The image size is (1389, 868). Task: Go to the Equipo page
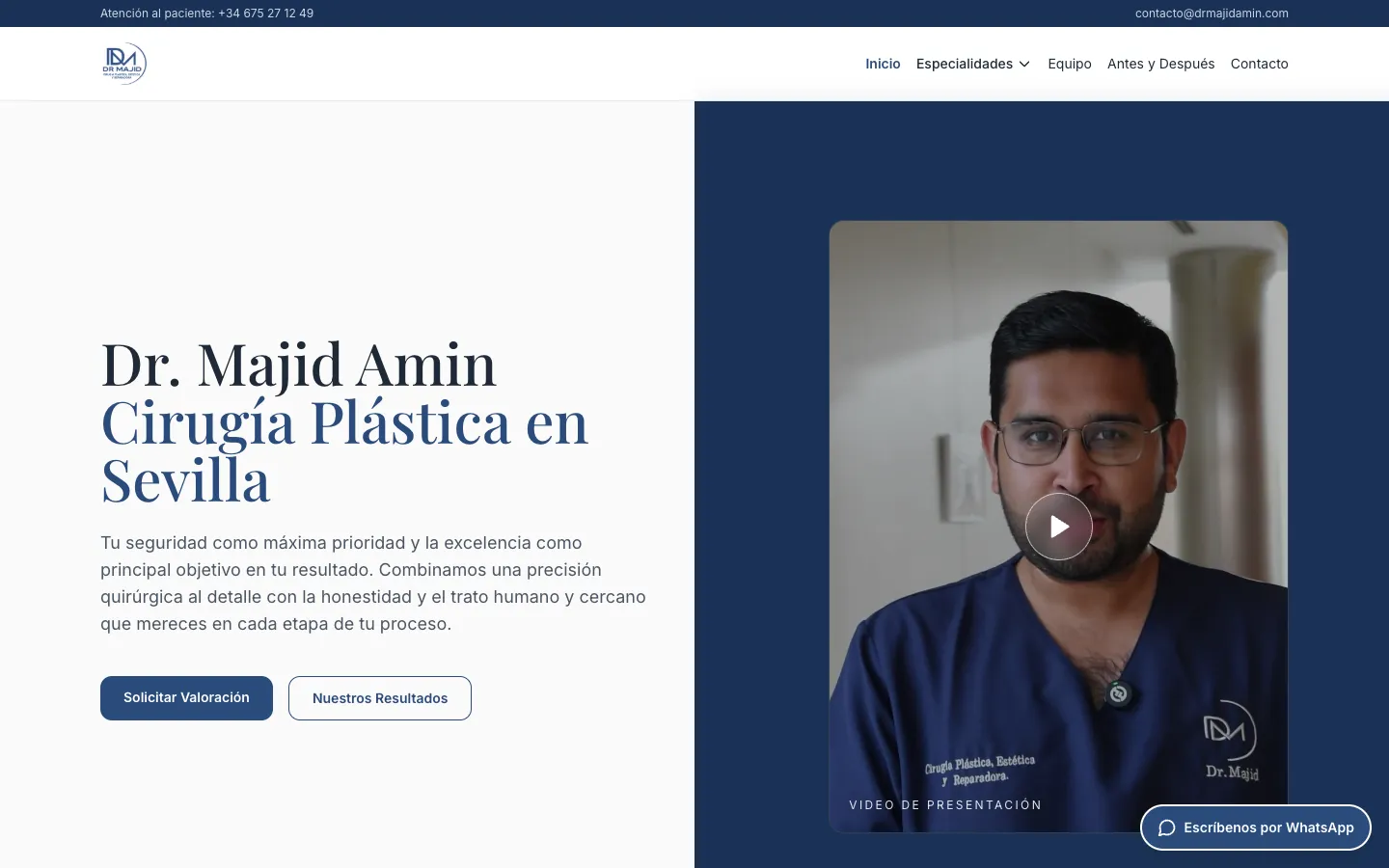pyautogui.click(x=1070, y=64)
